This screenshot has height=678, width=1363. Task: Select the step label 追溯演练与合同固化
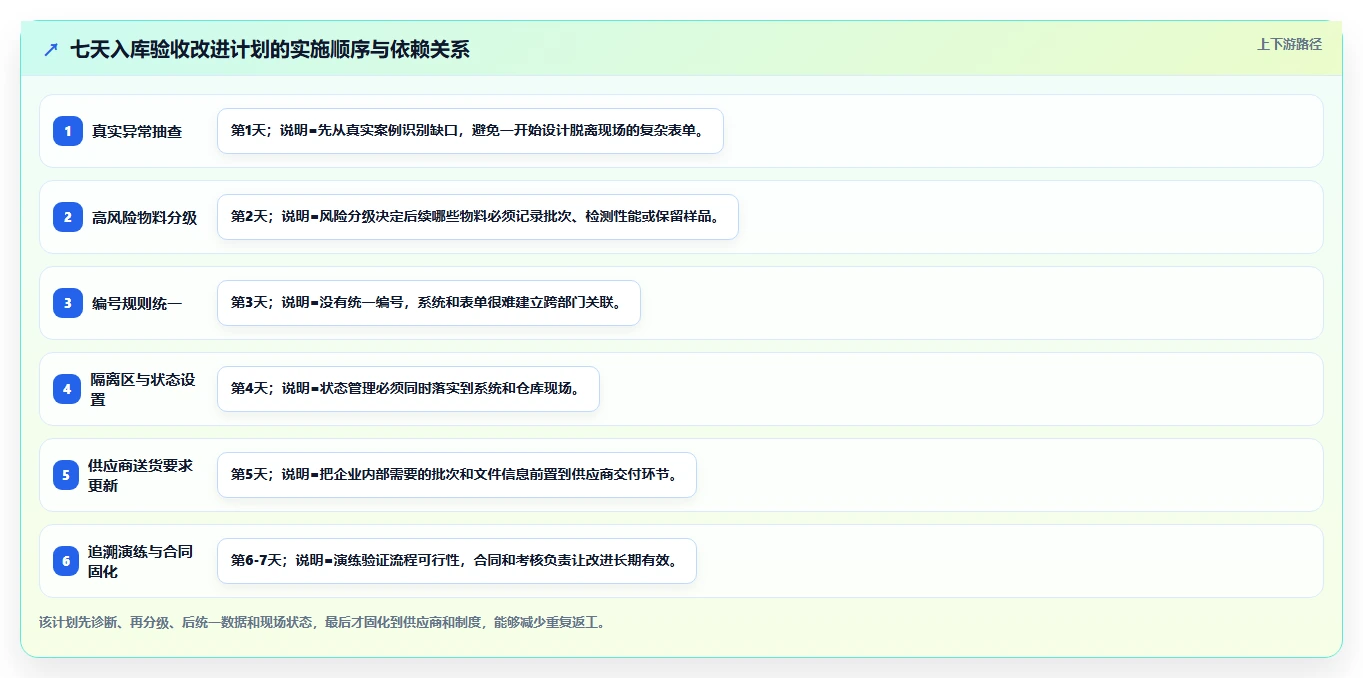pyautogui.click(x=141, y=561)
